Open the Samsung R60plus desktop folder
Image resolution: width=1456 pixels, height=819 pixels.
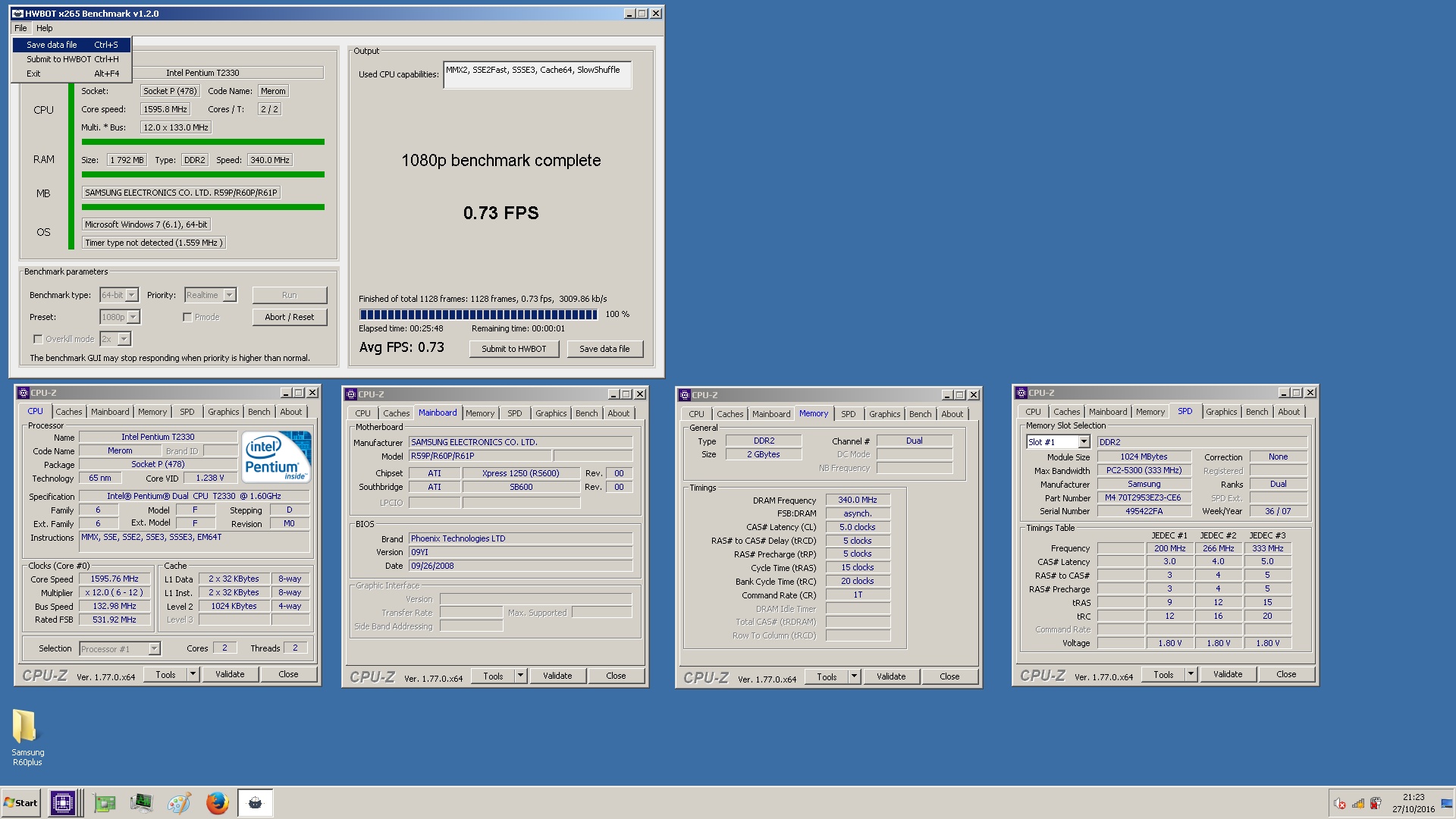click(x=27, y=738)
